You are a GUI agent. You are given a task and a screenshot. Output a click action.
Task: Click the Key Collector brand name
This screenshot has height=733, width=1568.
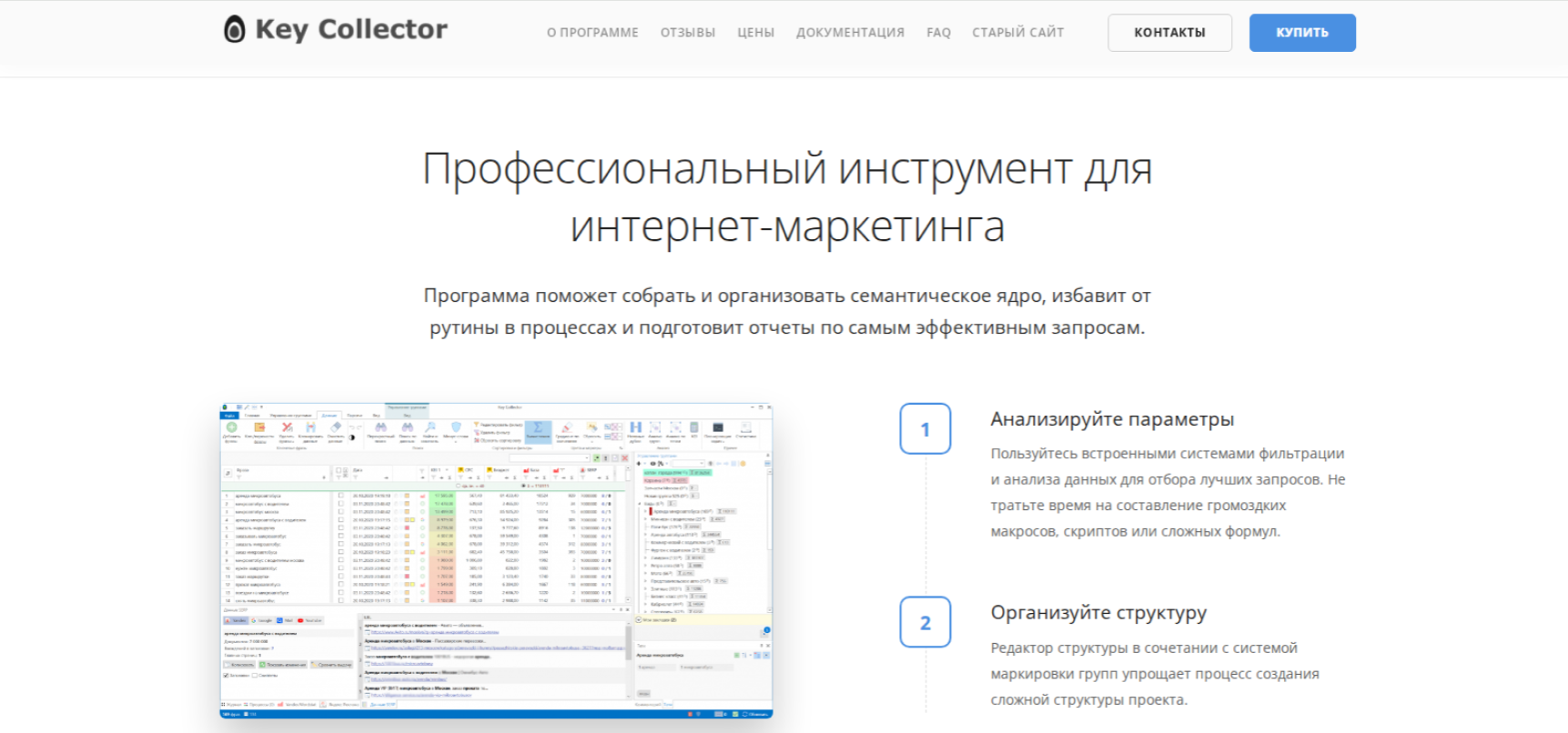click(351, 30)
